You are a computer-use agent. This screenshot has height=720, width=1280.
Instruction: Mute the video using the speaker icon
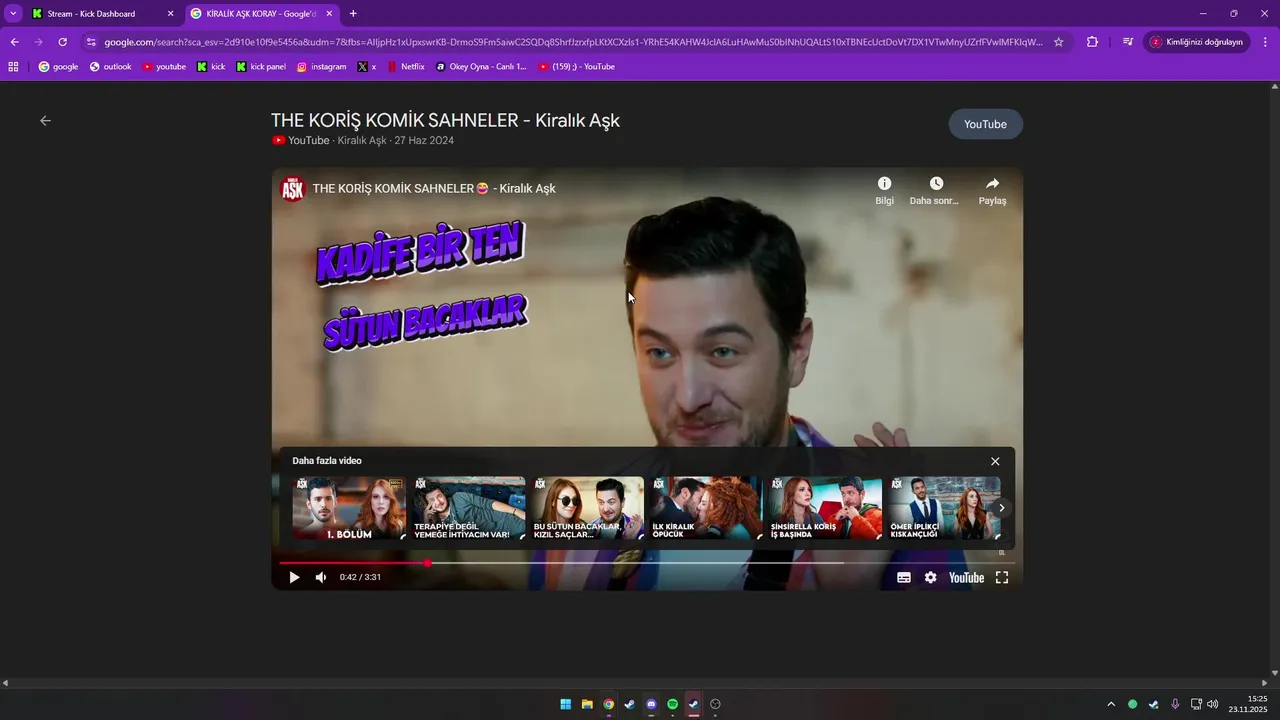tap(321, 577)
